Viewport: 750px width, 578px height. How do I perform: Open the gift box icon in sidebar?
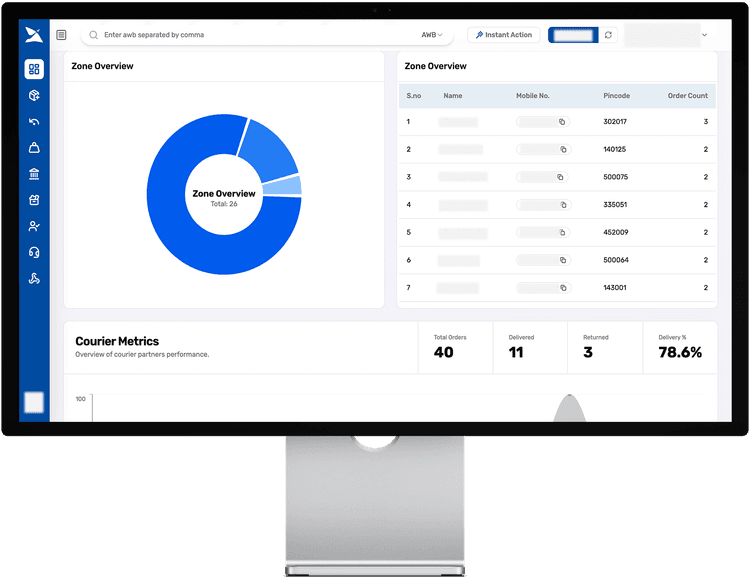tap(34, 200)
